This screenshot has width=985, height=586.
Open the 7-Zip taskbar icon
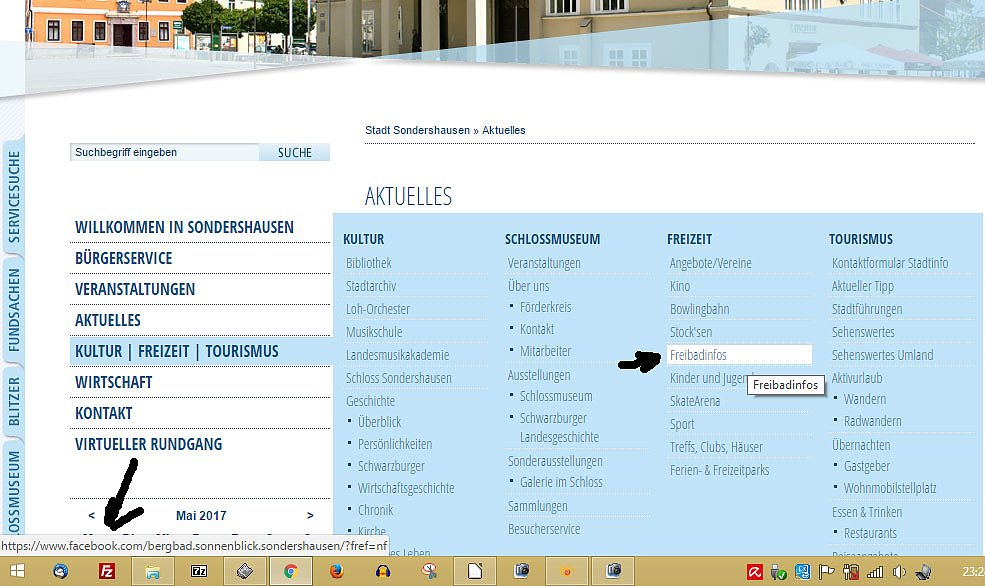click(x=198, y=572)
